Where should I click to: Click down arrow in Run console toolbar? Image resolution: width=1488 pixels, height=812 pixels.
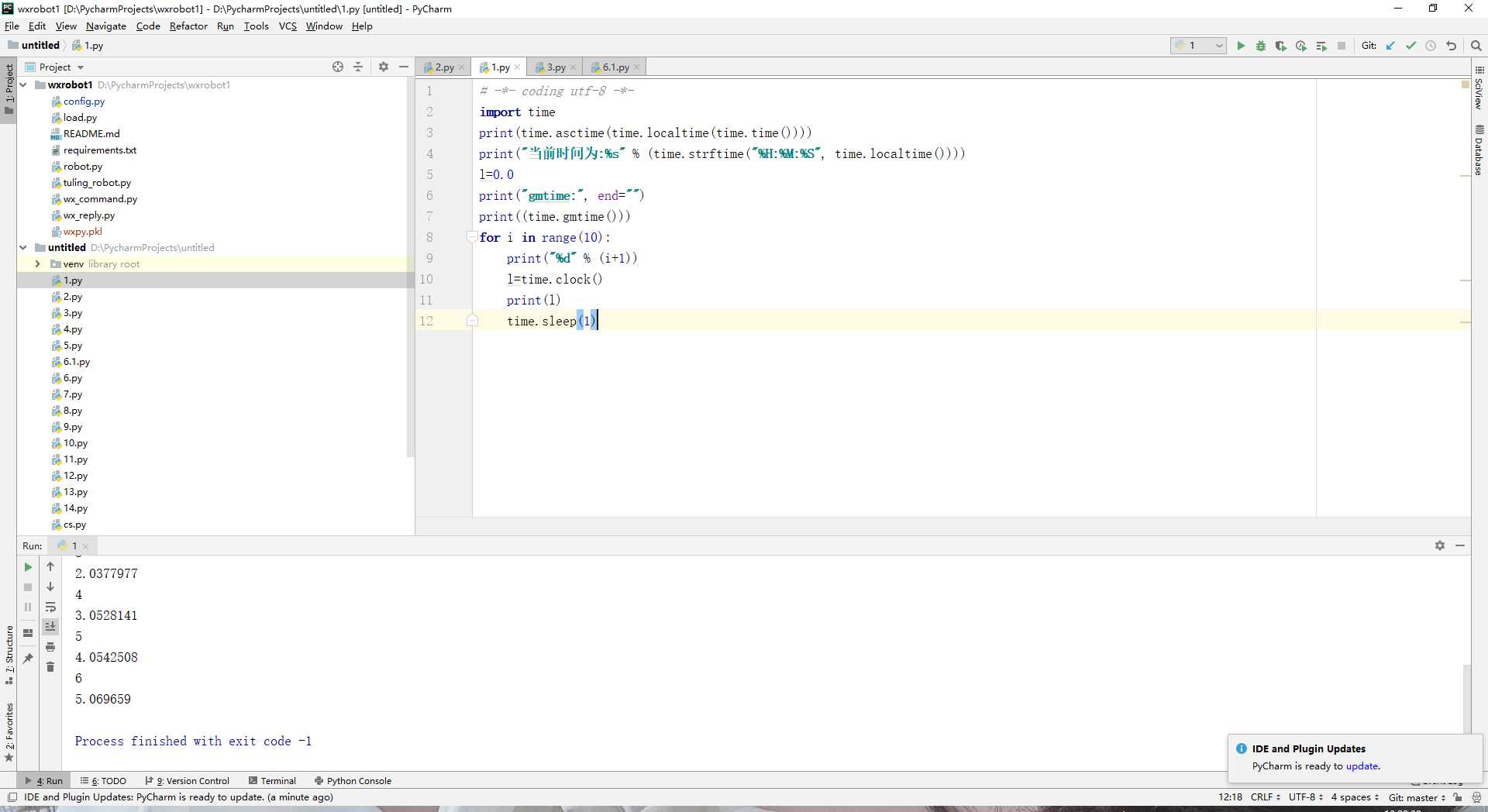click(x=50, y=587)
